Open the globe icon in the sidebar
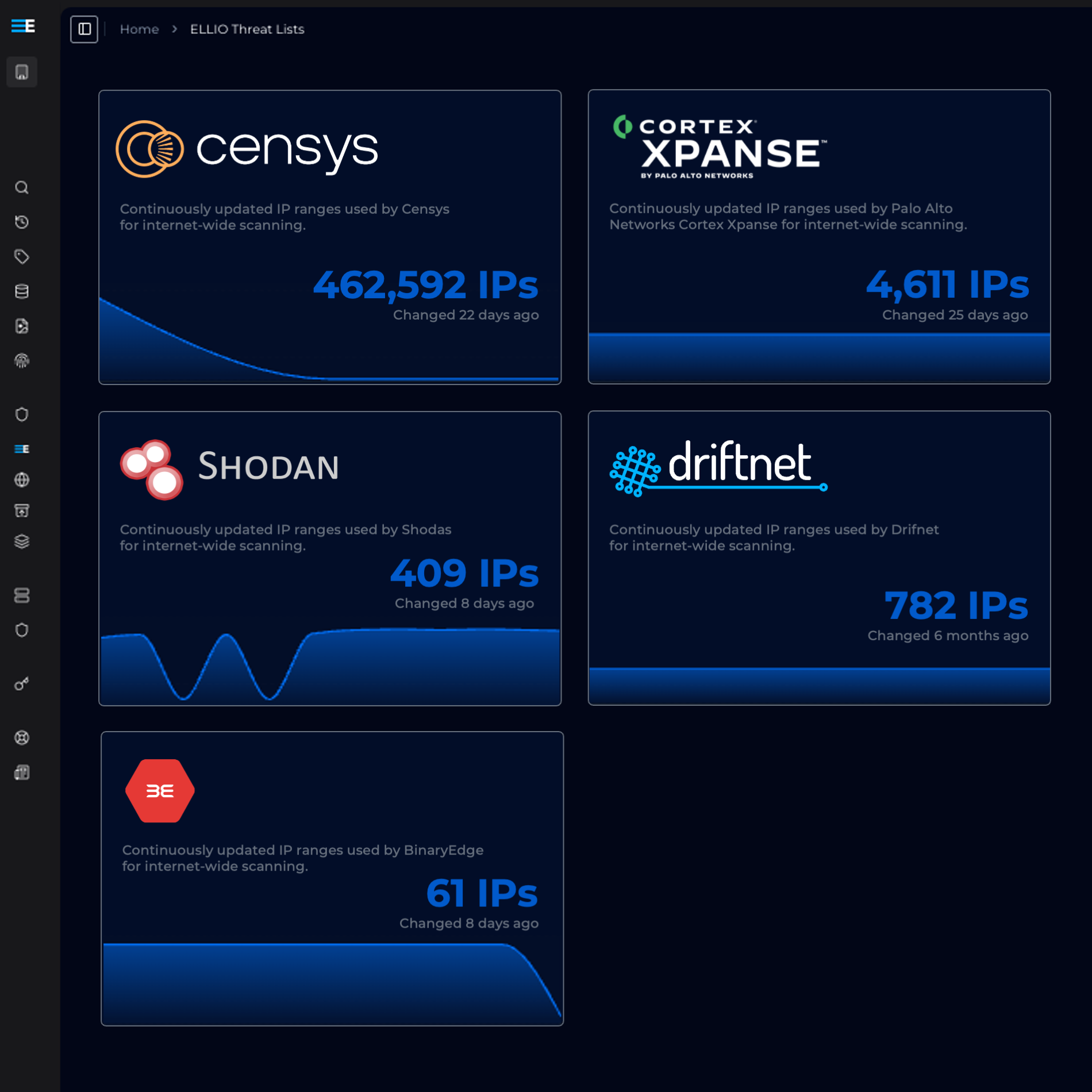 point(22,479)
